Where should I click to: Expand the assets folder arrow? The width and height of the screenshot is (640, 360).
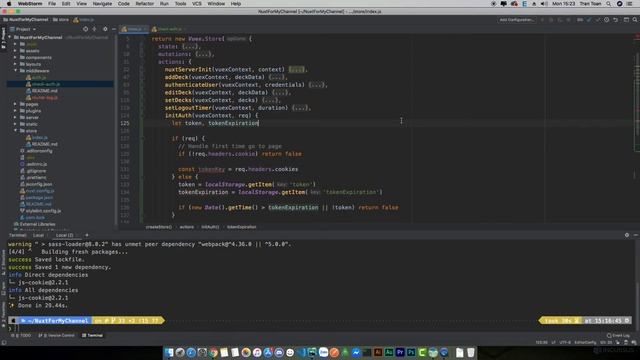pos(16,51)
